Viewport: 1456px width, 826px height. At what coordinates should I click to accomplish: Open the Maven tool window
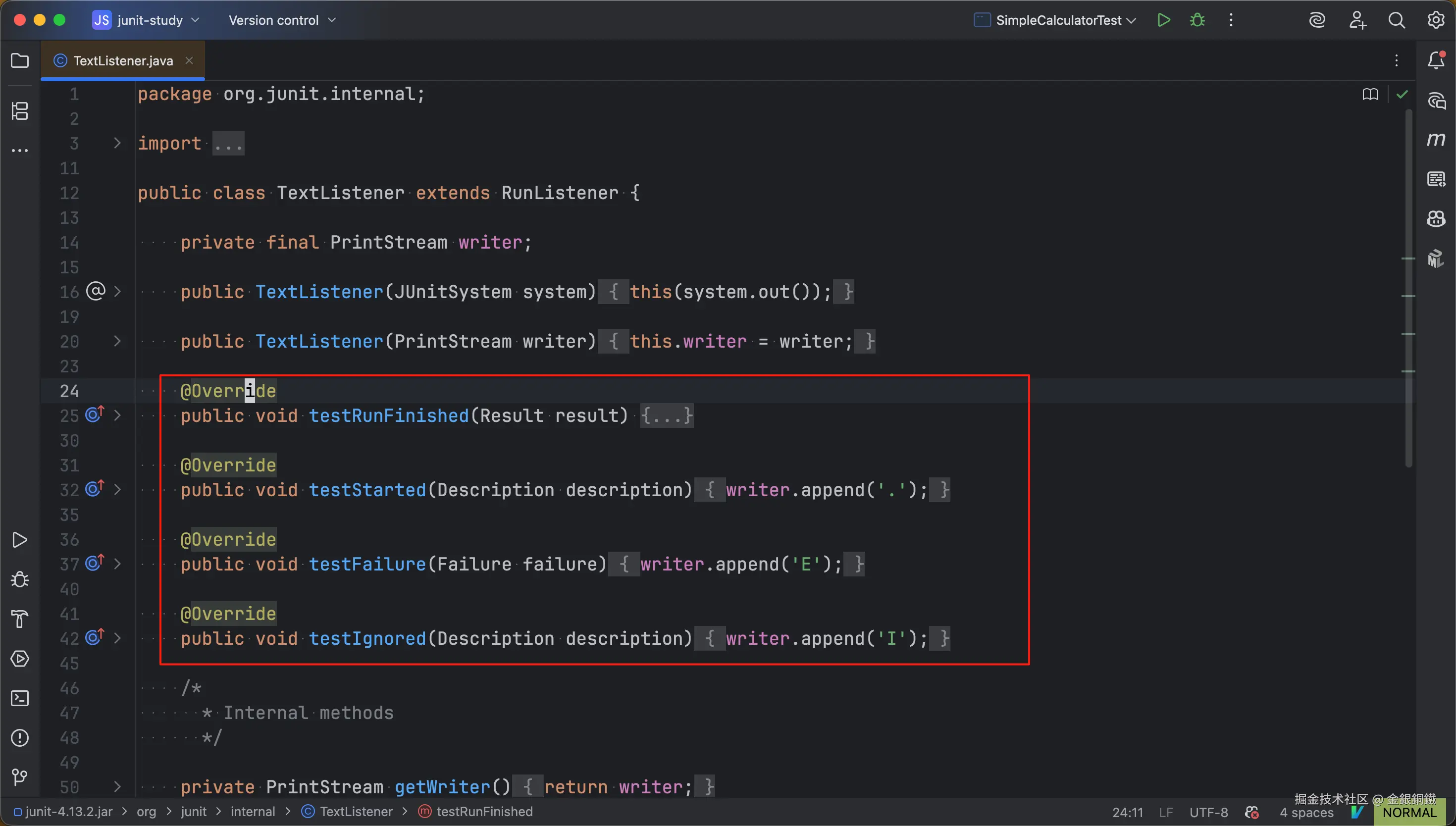(1436, 140)
